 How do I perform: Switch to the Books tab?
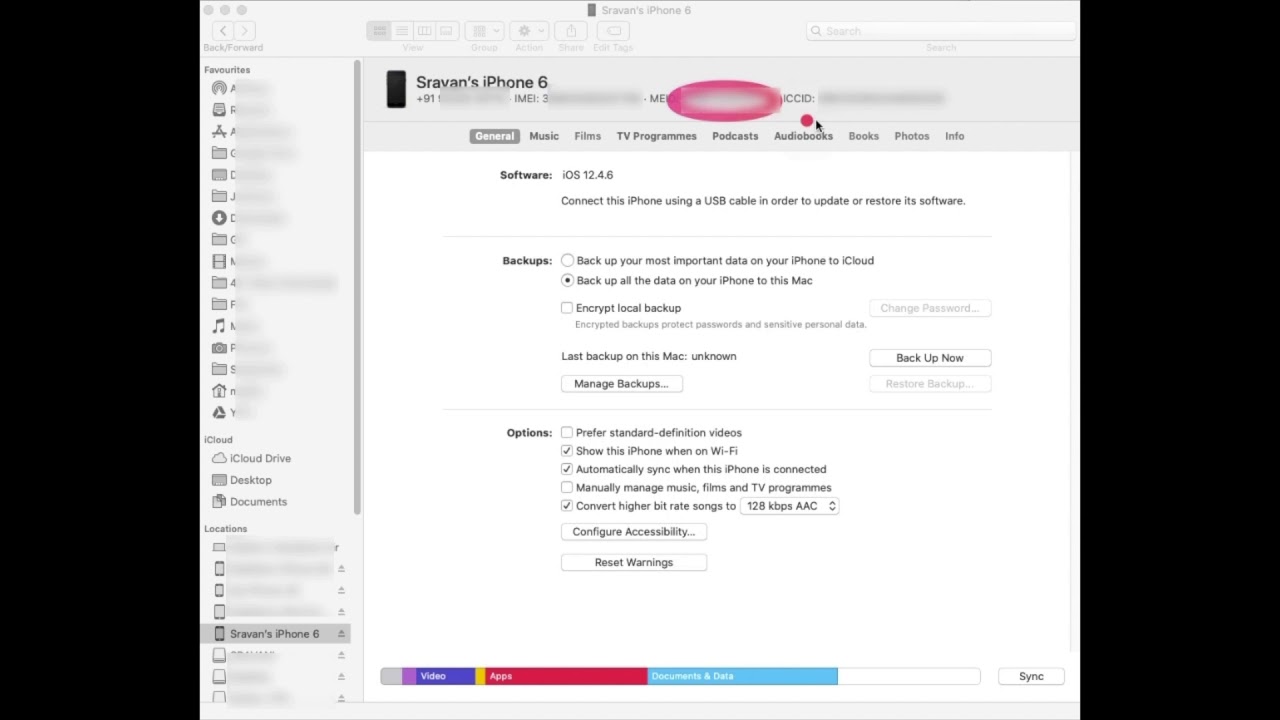click(x=864, y=136)
